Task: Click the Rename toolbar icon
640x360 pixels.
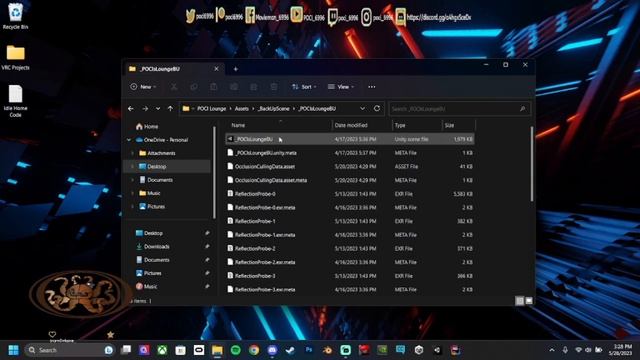Action: (x=234, y=87)
